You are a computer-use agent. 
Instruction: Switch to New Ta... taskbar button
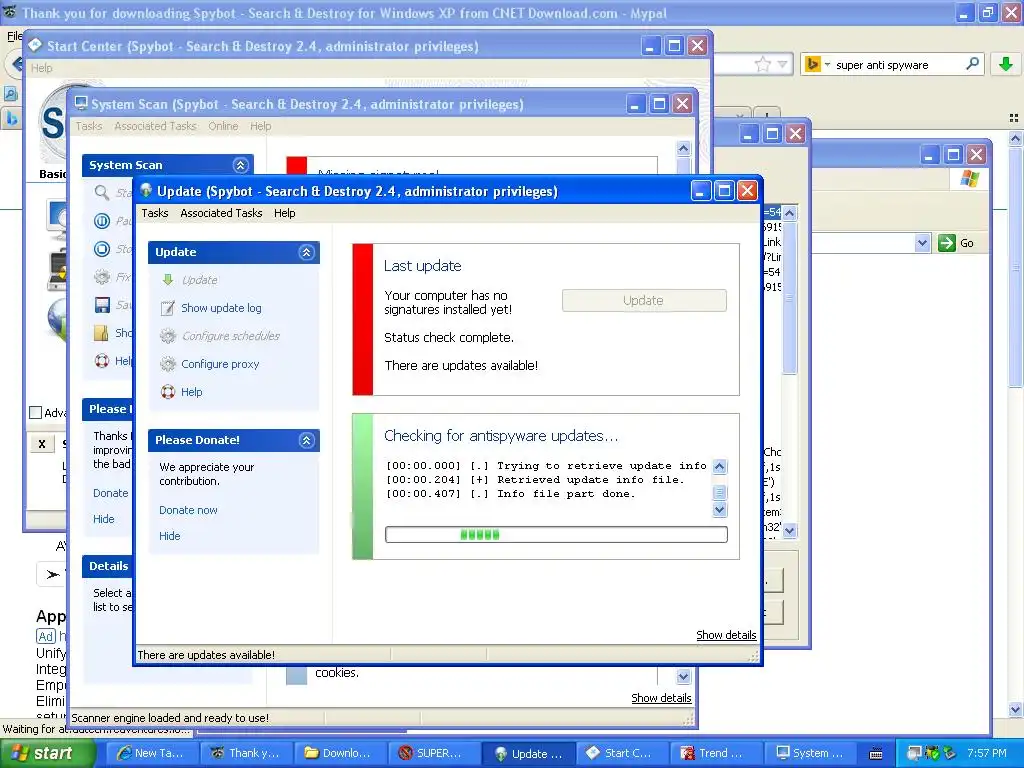point(152,753)
